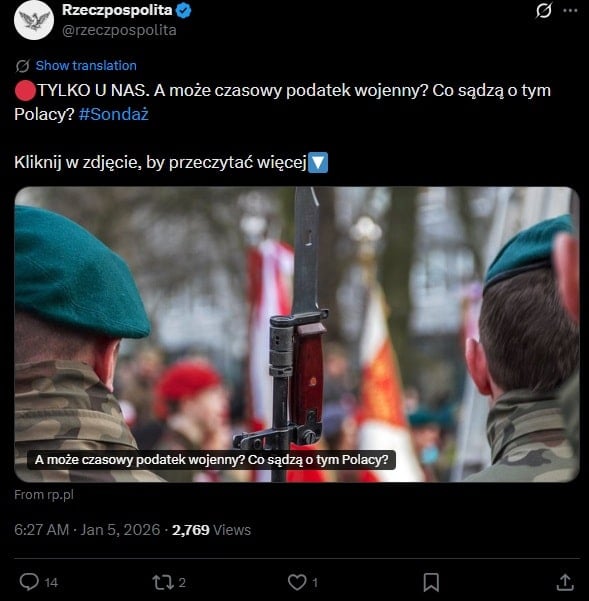
Task: Bookmark the post
Action: [x=431, y=582]
